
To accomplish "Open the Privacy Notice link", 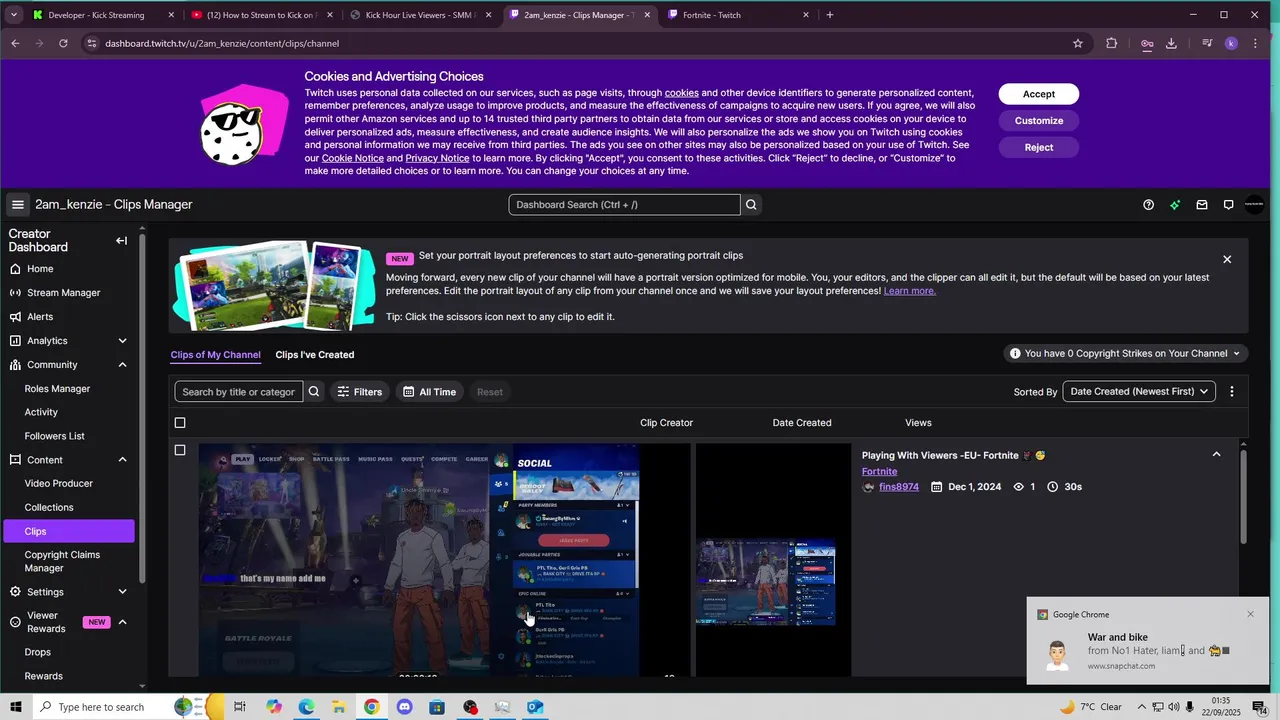I will [x=437, y=158].
